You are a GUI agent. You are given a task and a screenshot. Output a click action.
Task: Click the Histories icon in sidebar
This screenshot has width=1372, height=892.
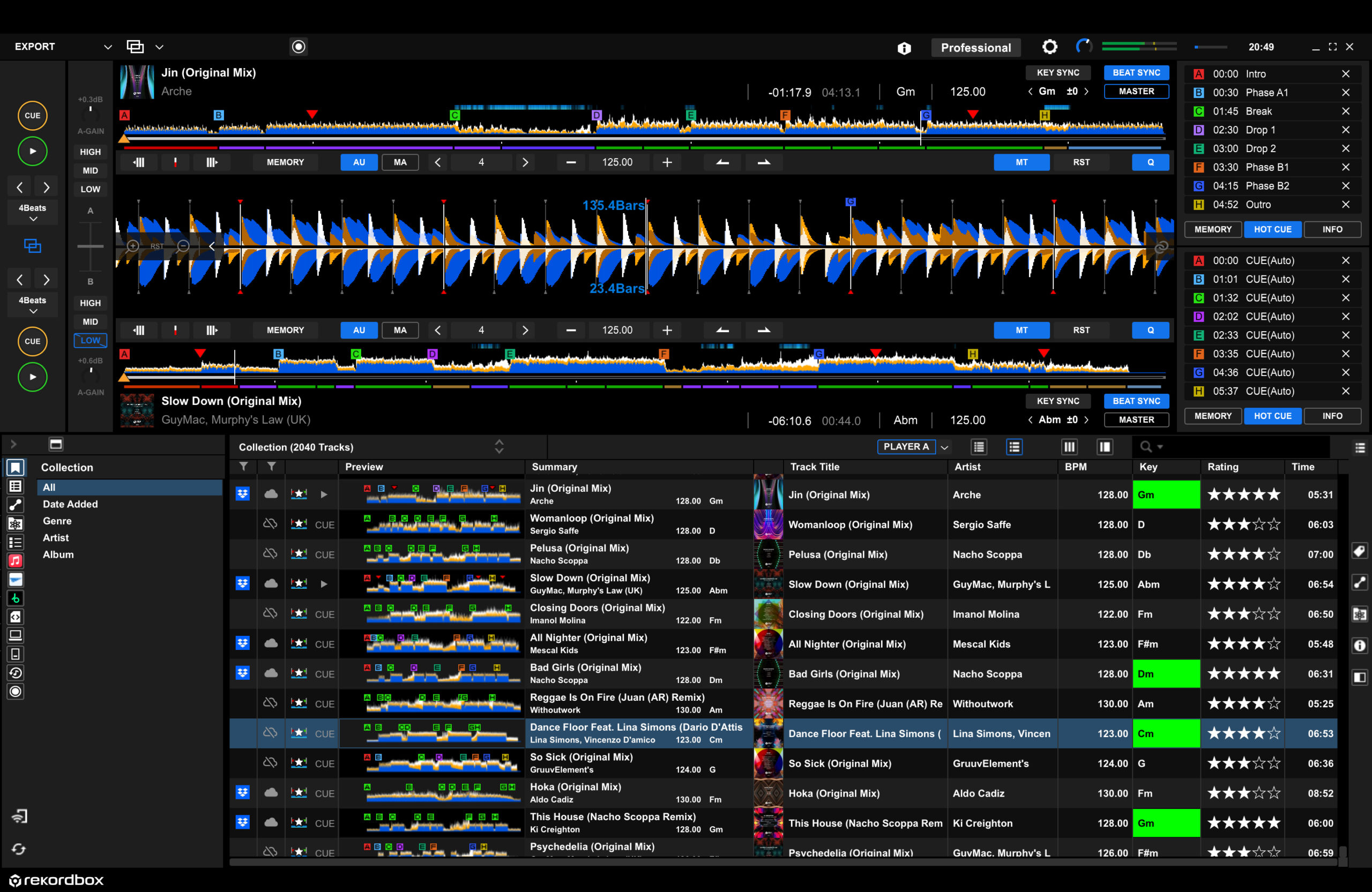coord(16,673)
